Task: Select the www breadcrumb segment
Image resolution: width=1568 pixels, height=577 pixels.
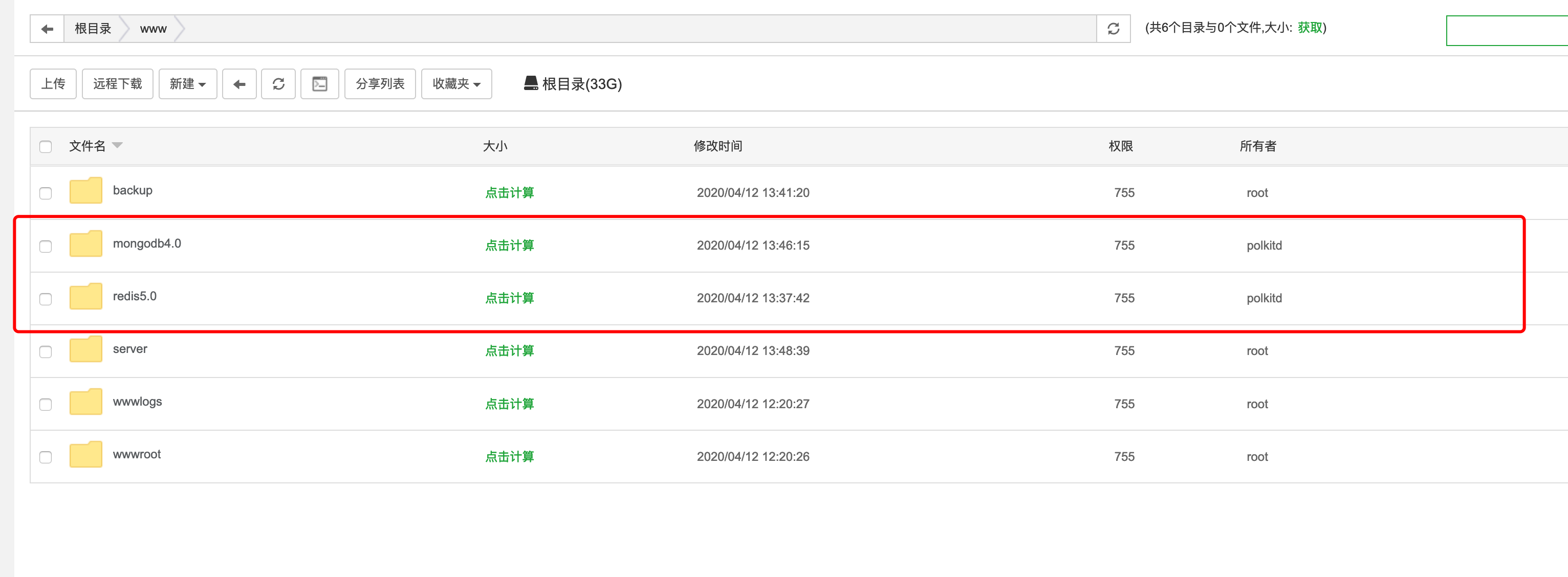Action: click(154, 29)
